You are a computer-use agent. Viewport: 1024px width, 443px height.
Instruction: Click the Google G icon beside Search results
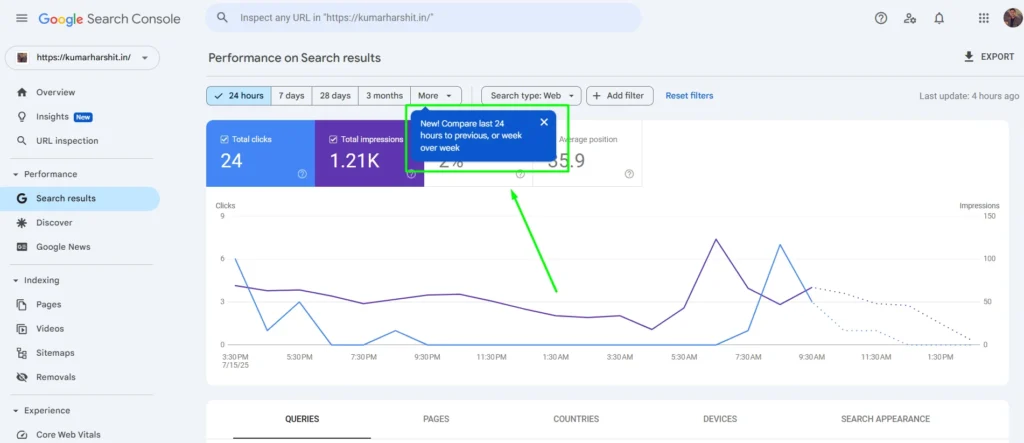click(22, 199)
